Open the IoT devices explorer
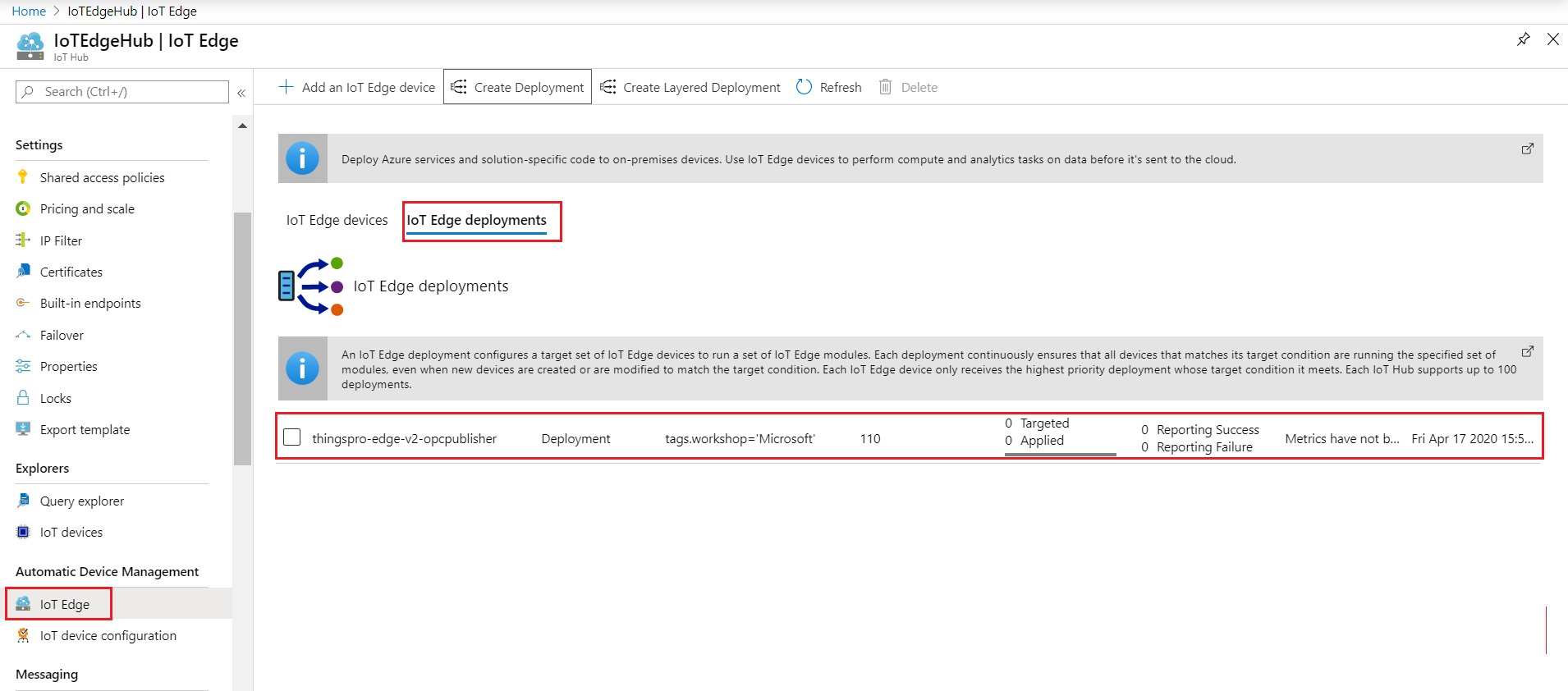The image size is (1568, 691). tap(71, 532)
